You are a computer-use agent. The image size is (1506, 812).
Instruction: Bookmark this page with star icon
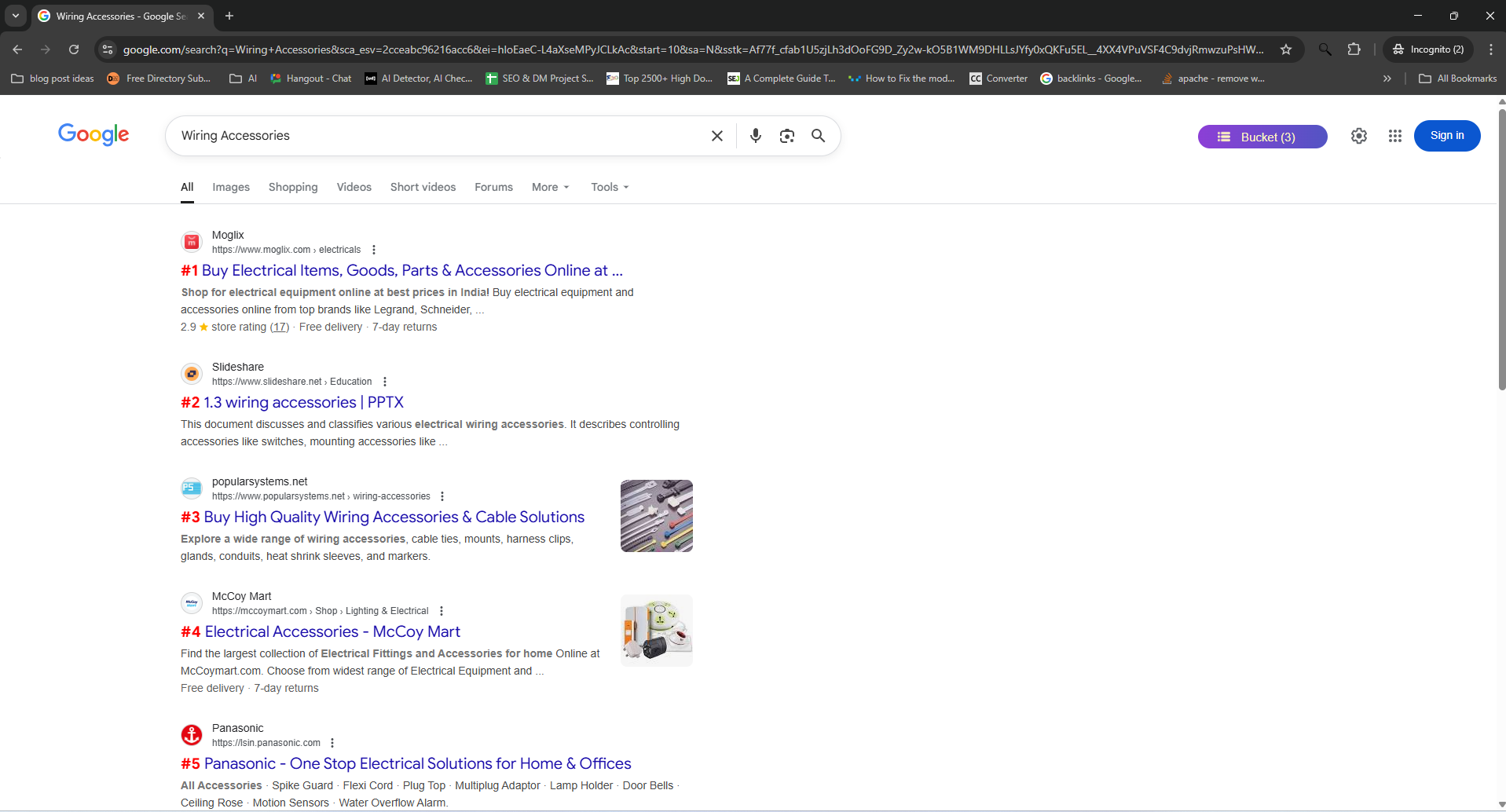[x=1286, y=49]
